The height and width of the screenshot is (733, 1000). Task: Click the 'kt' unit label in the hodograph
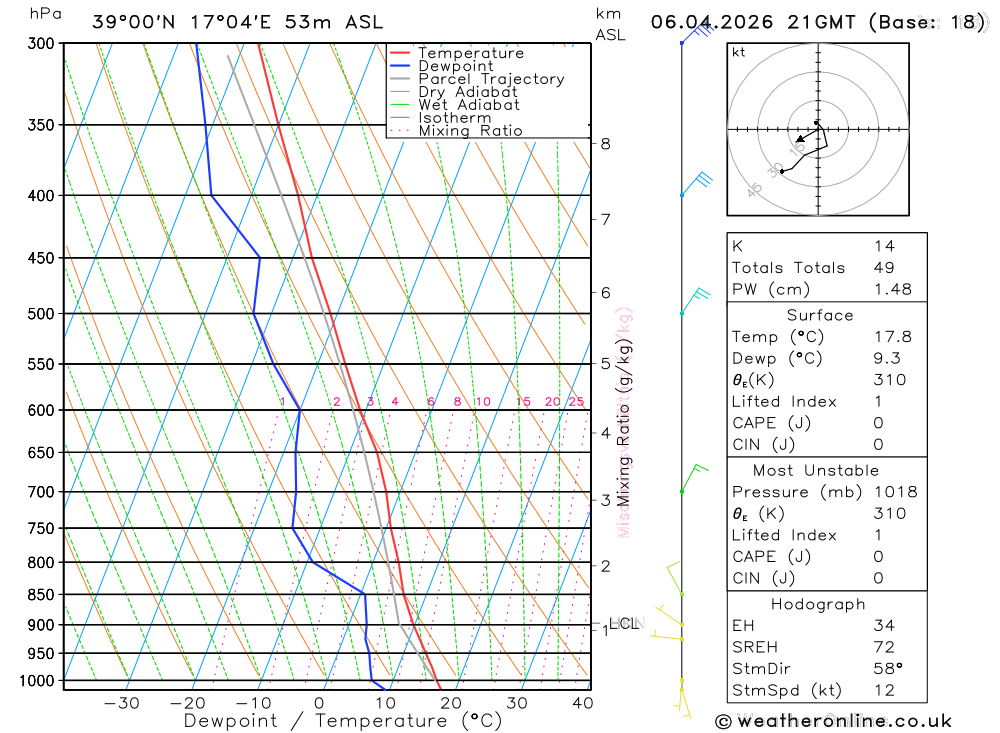[x=739, y=52]
